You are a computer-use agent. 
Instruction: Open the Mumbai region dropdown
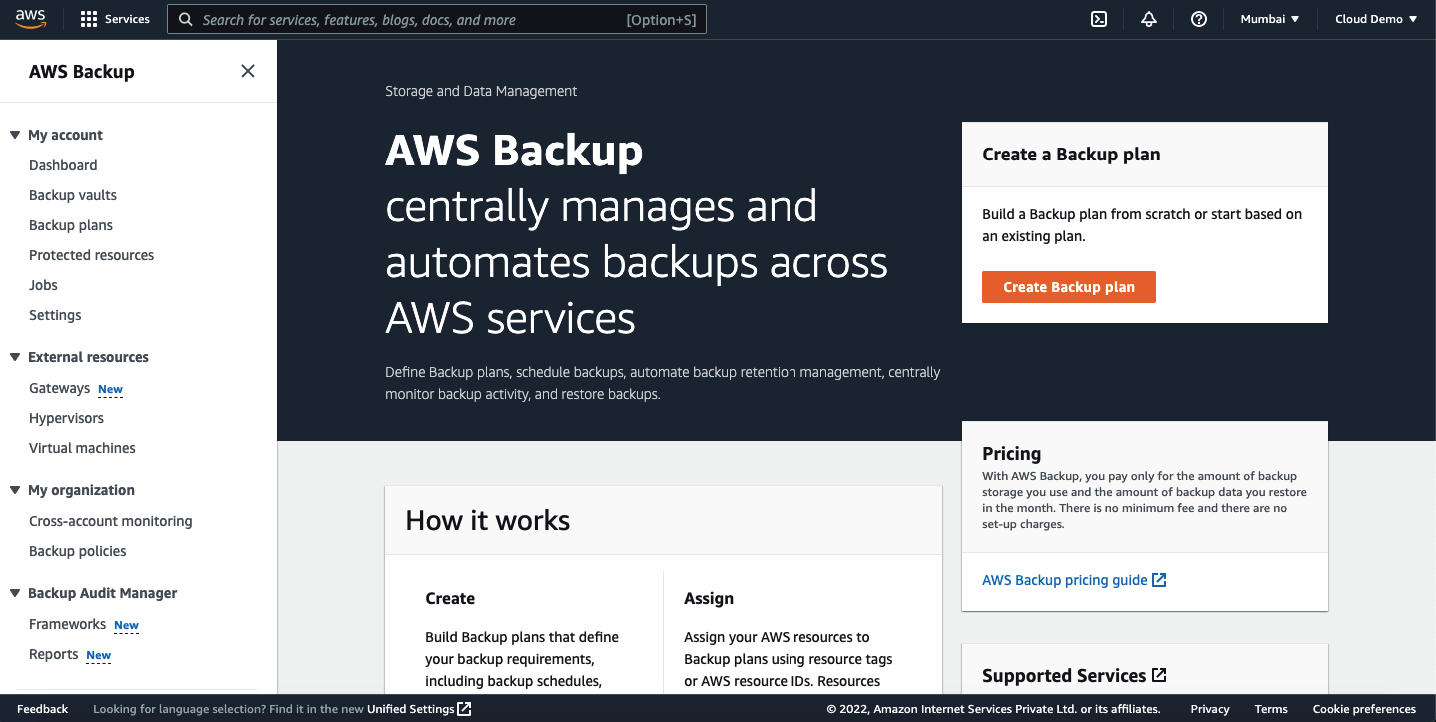tap(1270, 19)
